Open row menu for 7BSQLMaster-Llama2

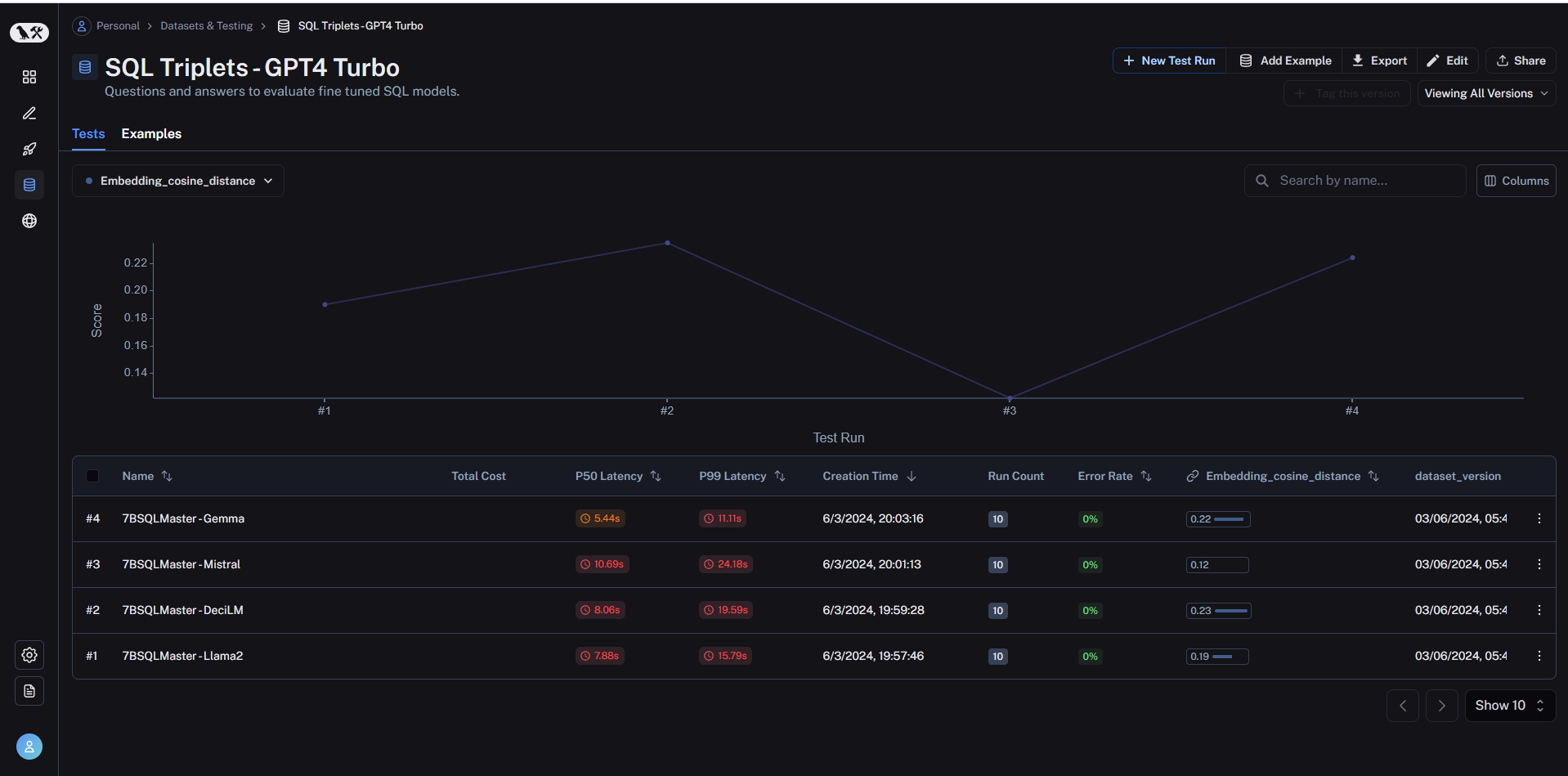point(1539,656)
